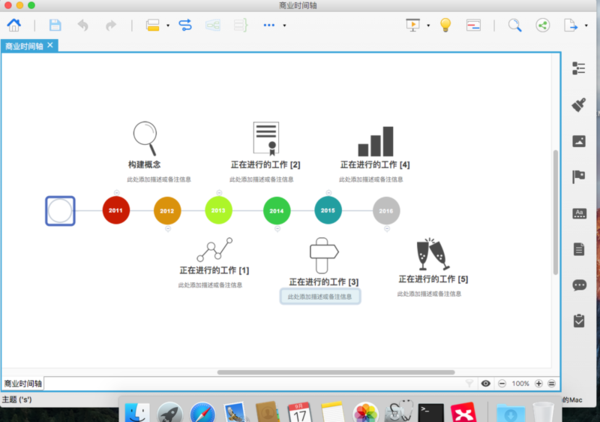
Task: Close the 商业时间轴 tab
Action: point(50,45)
